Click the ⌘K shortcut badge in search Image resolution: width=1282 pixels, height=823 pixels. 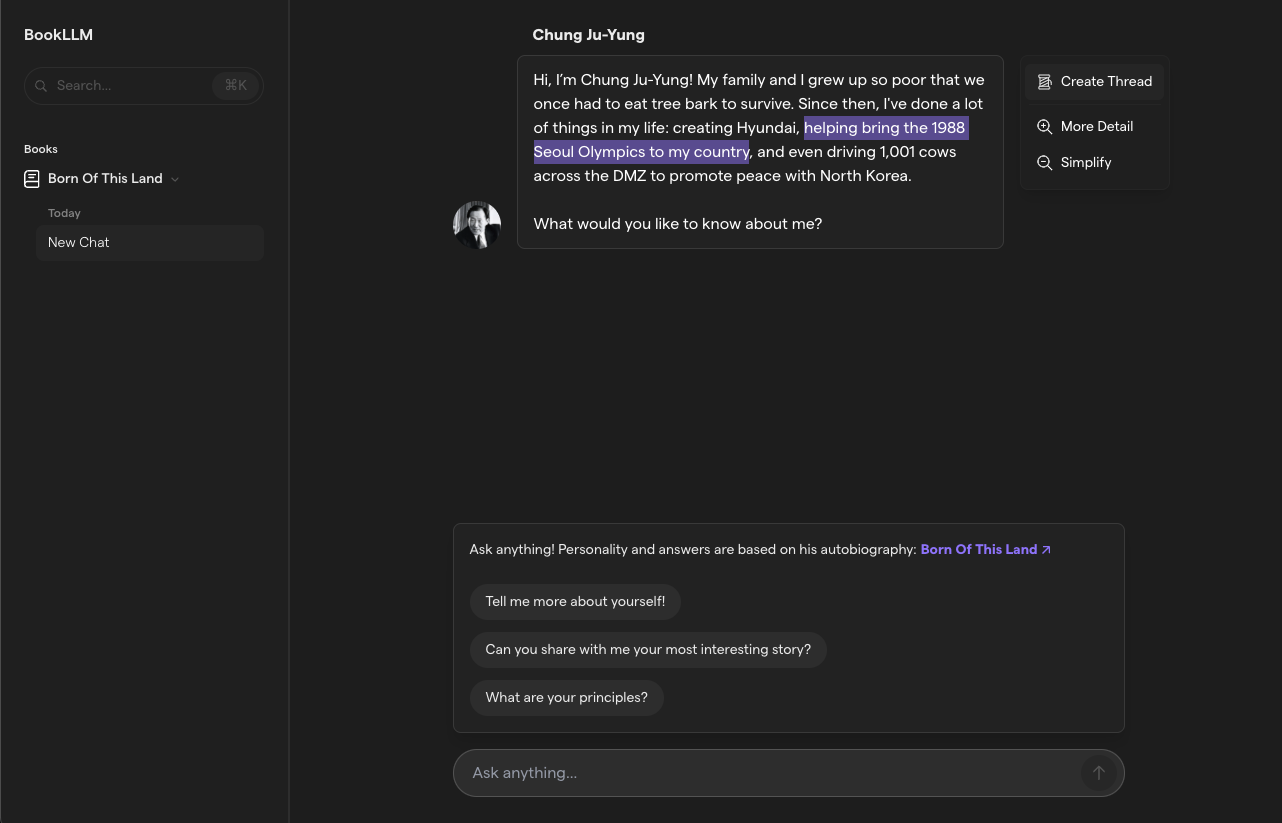click(x=236, y=86)
